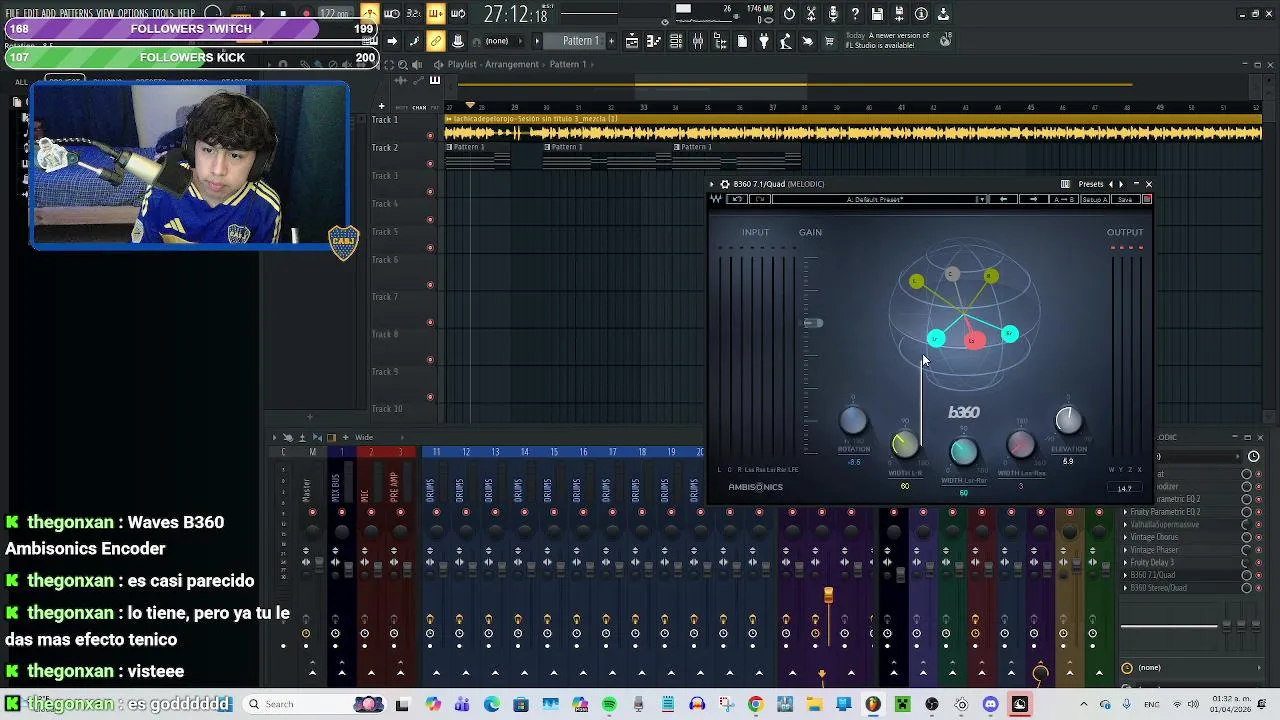Screen dimensions: 1280x720
Task: Toggle loop recording mode
Action: pos(457,14)
